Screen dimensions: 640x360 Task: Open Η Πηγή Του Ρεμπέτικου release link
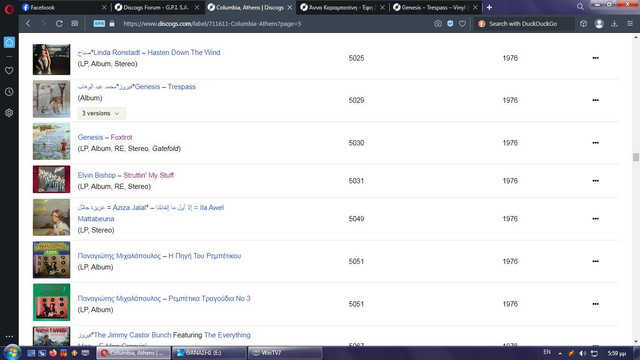coord(204,256)
